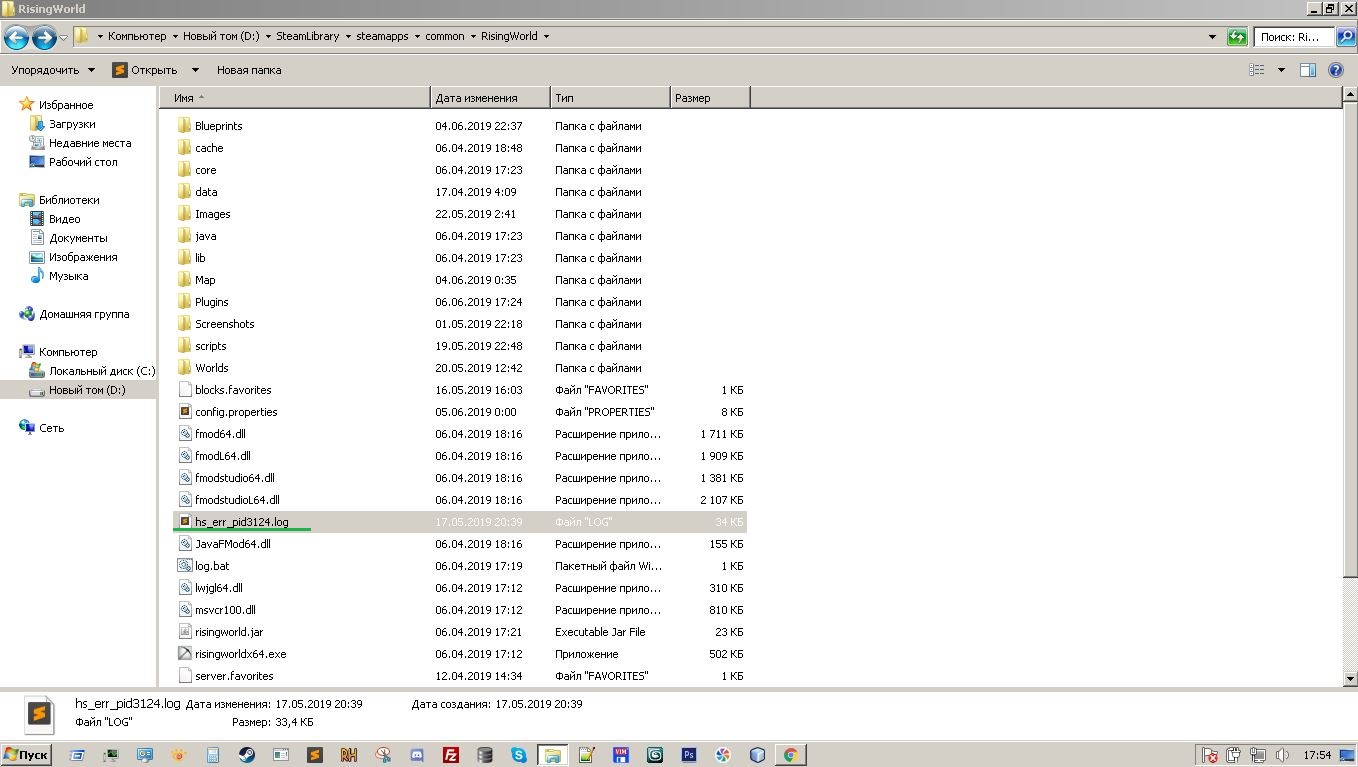Viewport: 1358px width, 767px height.
Task: Click the search magnifier icon
Action: pos(1345,36)
